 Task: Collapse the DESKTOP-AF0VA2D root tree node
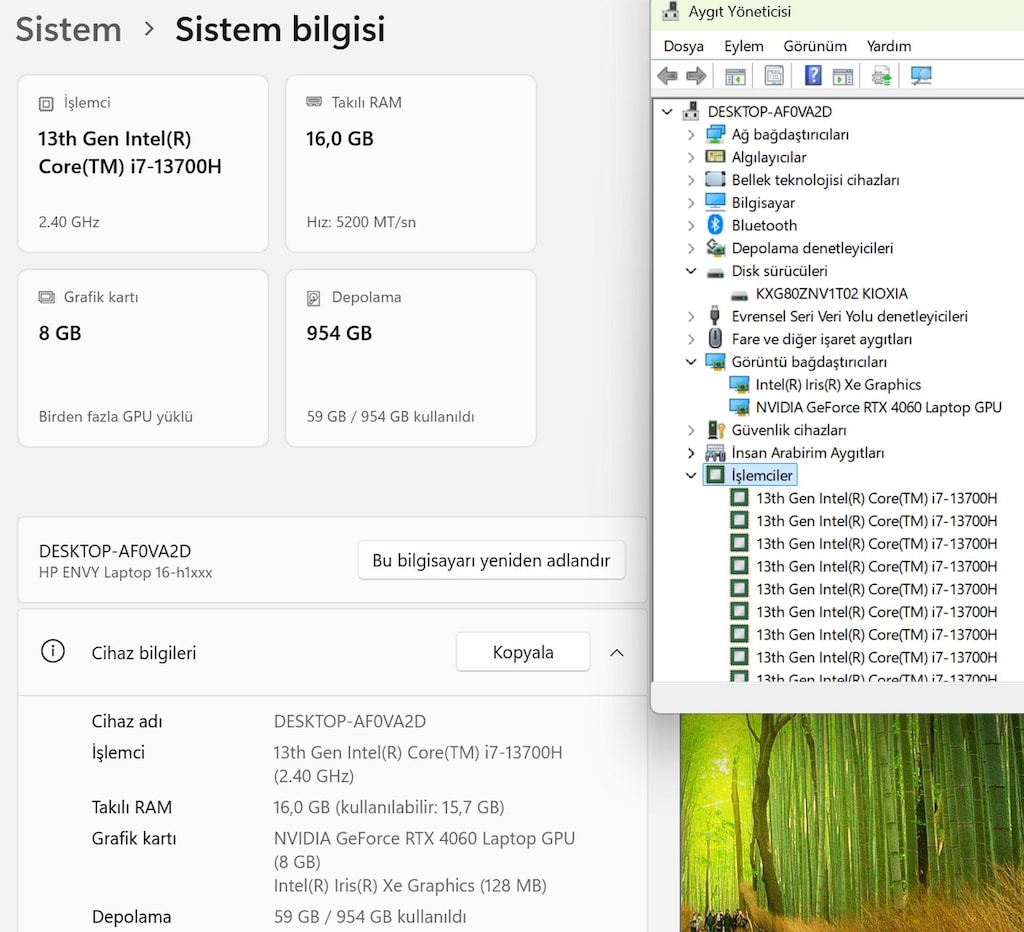coord(667,112)
